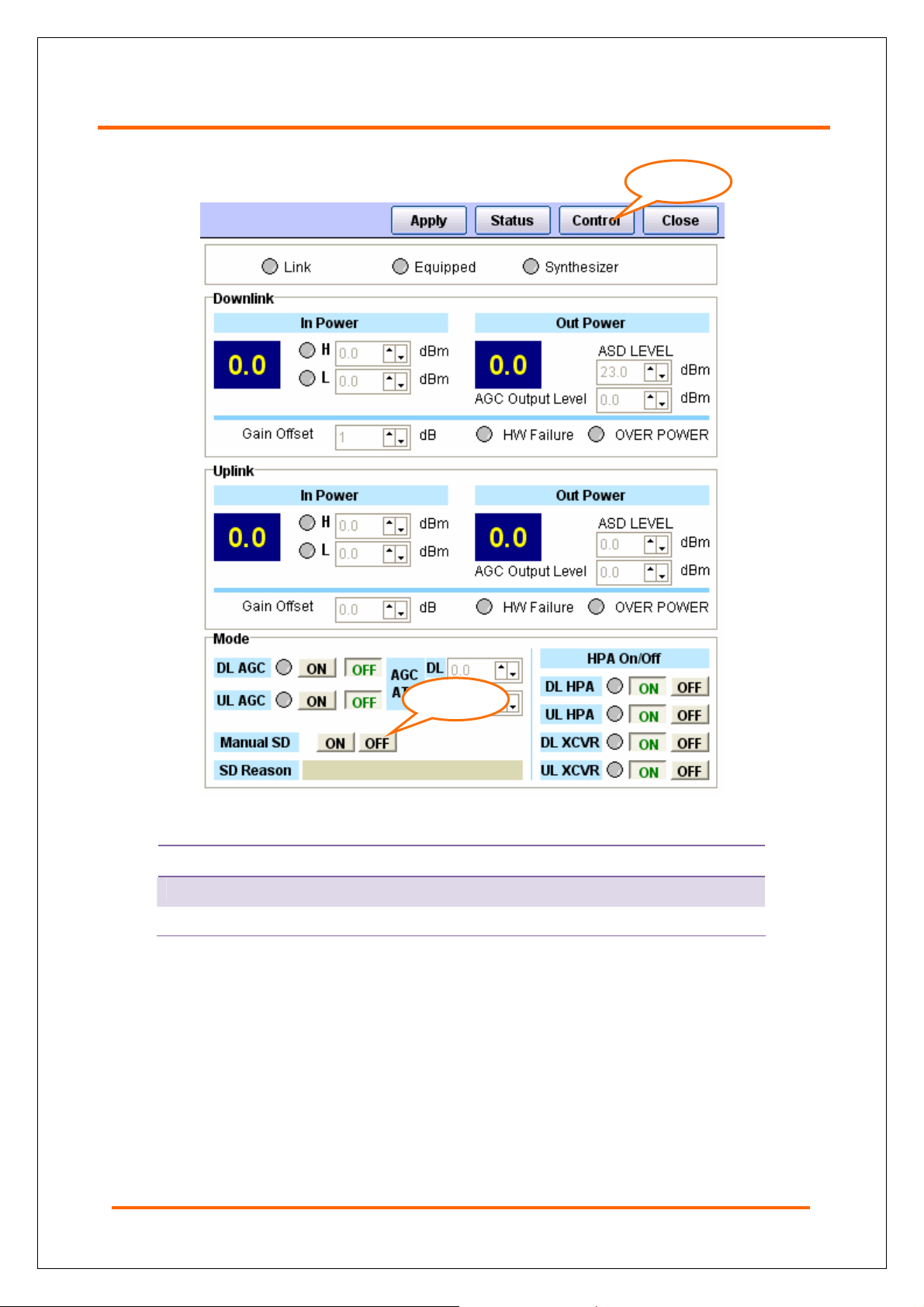This screenshot has height=1307, width=924.
Task: Click the HPA On/Off header
Action: coord(625,659)
